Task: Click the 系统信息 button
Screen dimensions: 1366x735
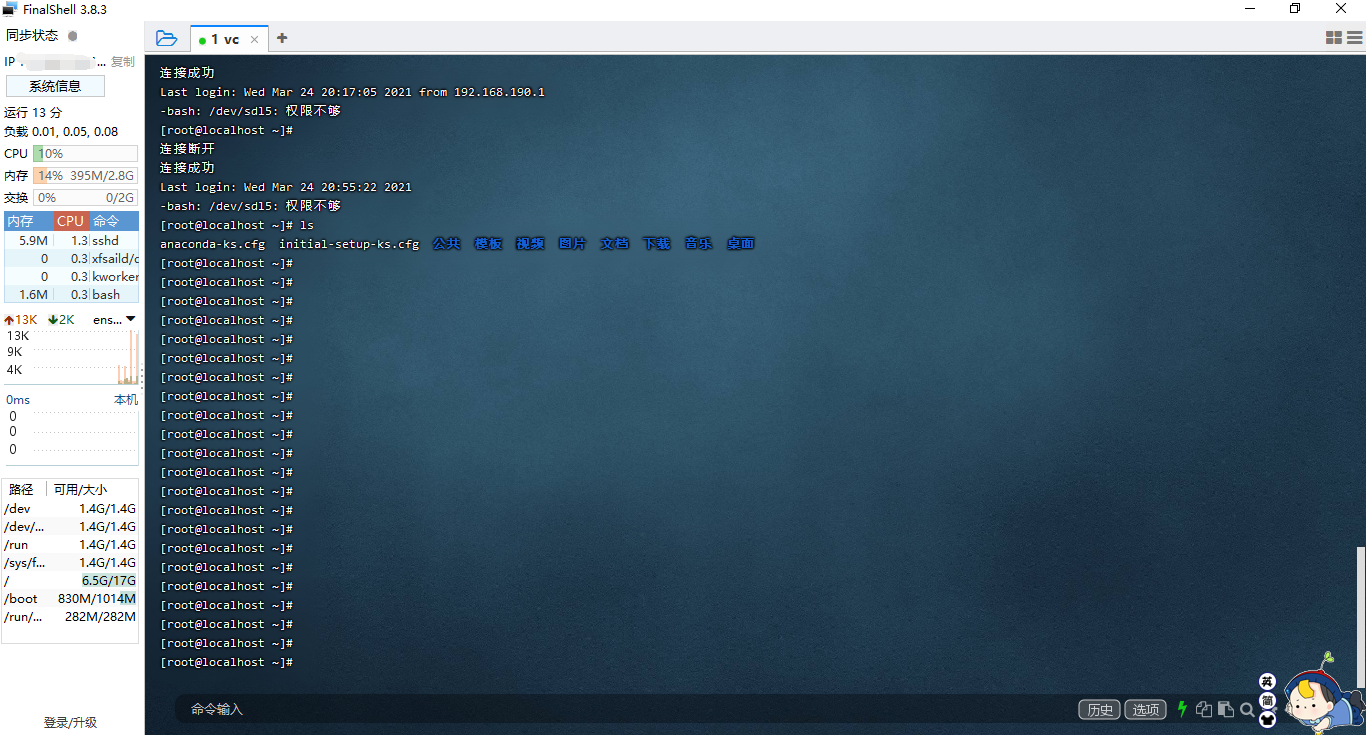Action: click(55, 86)
